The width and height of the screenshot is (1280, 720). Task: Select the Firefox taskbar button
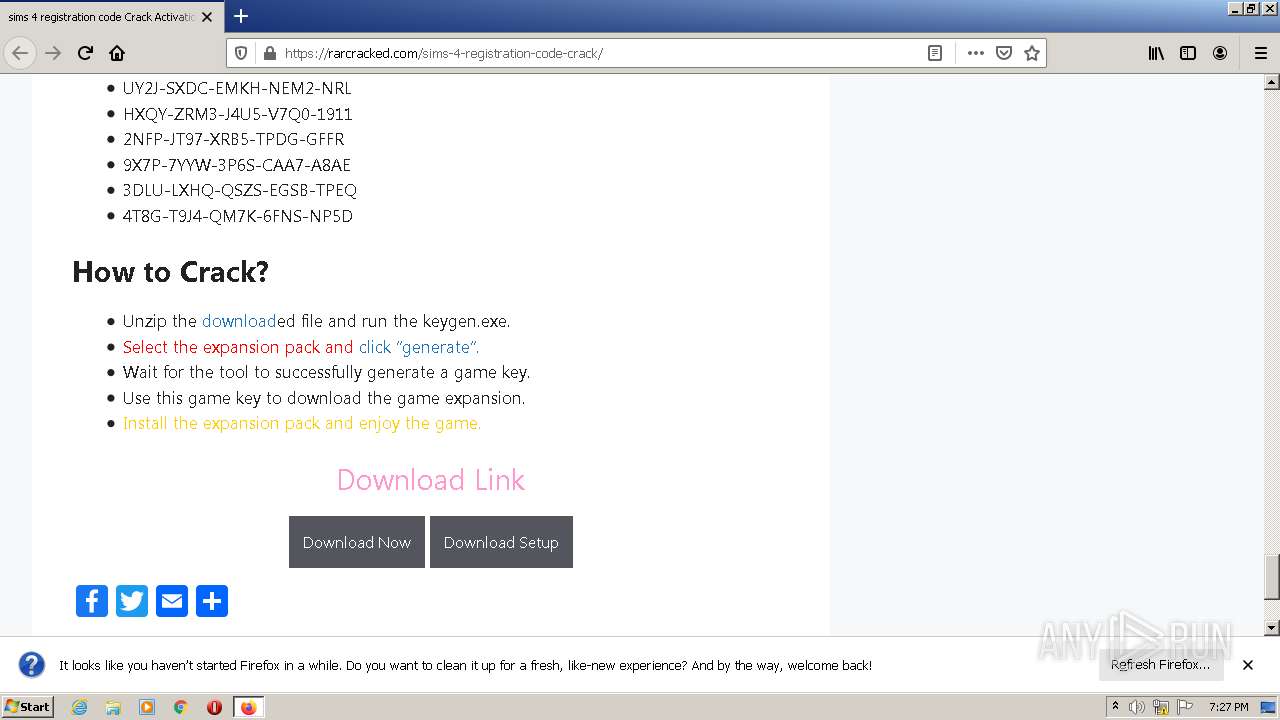click(248, 707)
